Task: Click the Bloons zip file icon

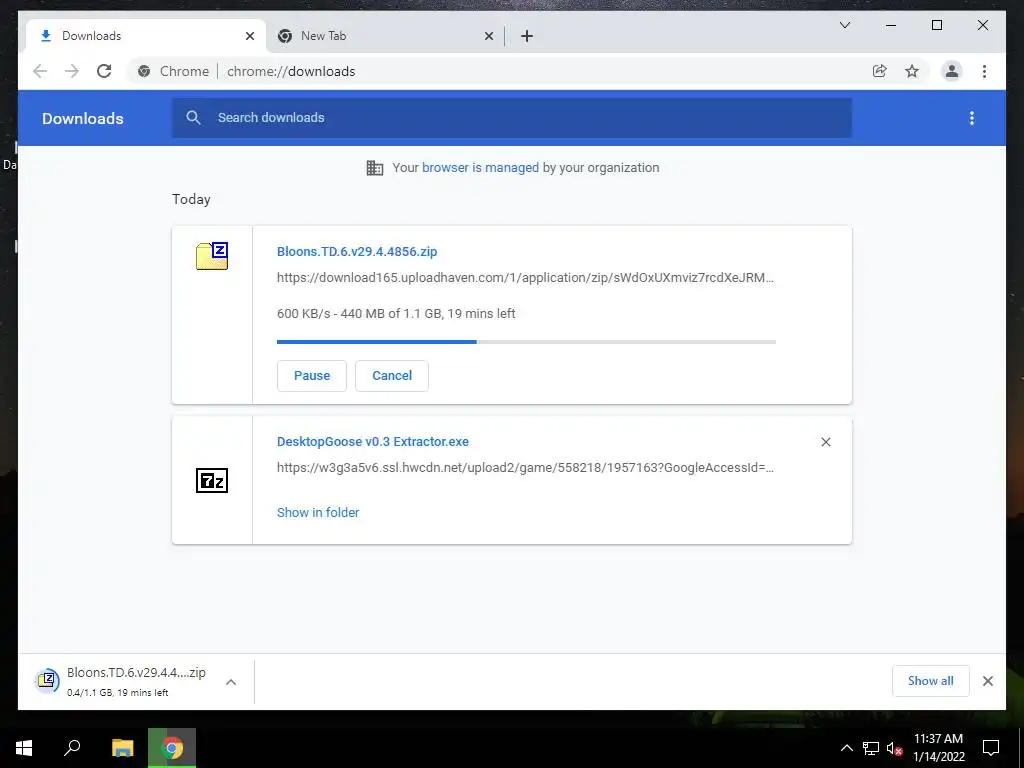Action: (212, 255)
